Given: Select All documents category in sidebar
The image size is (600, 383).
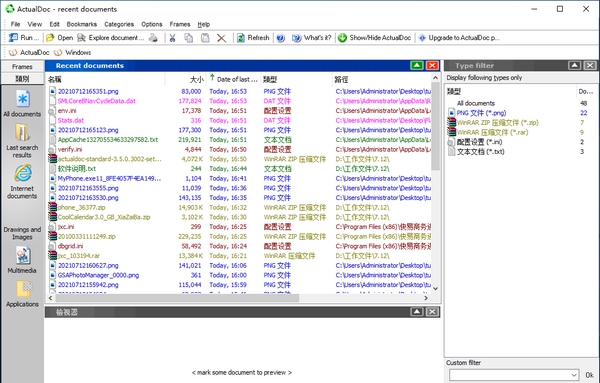Looking at the screenshot, I should [x=22, y=103].
